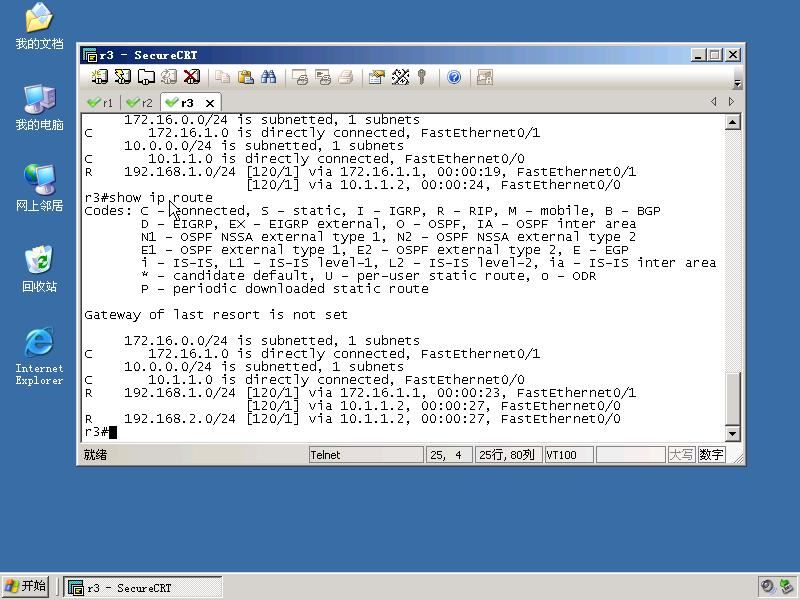Select the 回收站 desktop icon

click(x=39, y=269)
